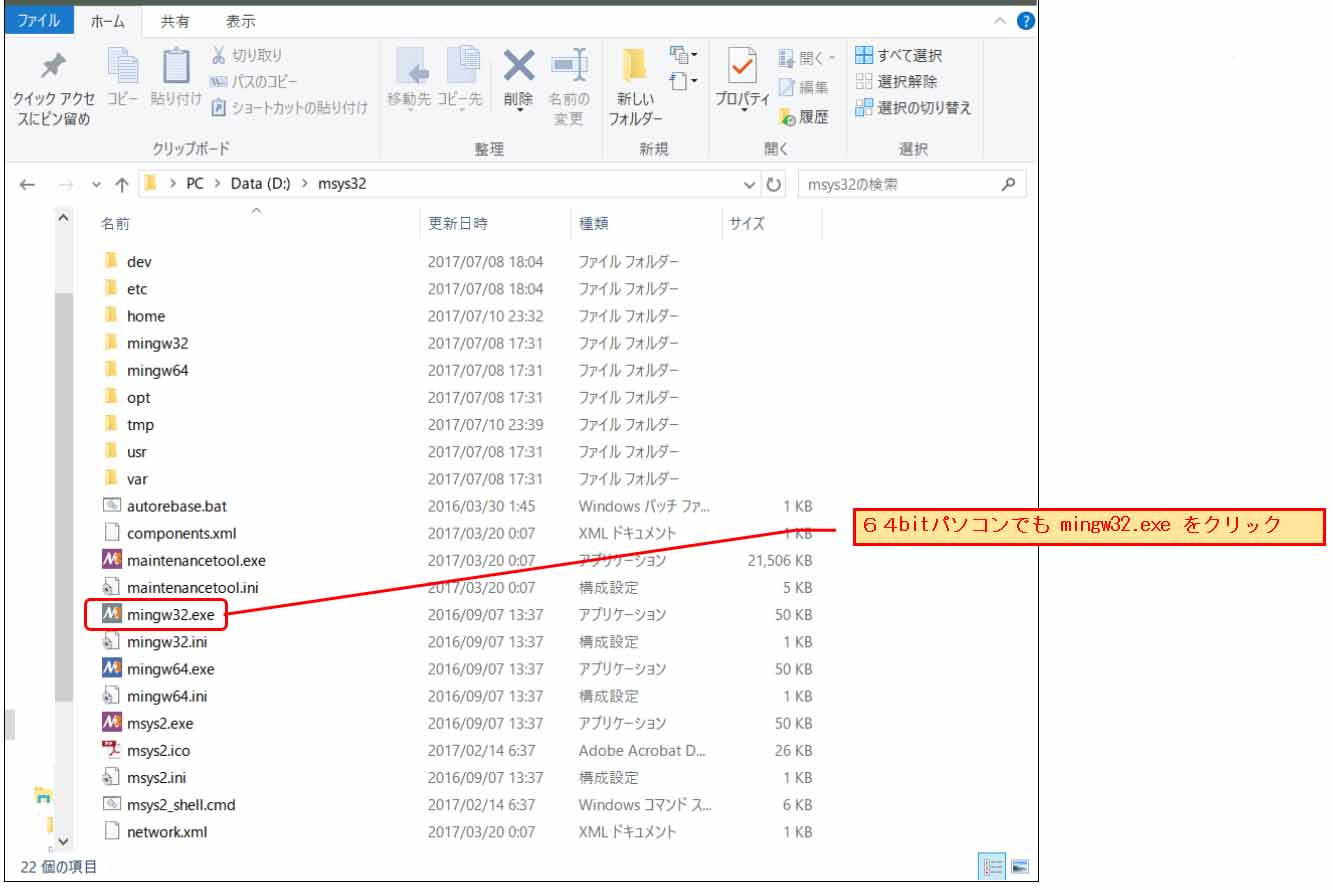
Task: Click the Paste (貼り付け) clipboard icon
Action: click(x=176, y=68)
